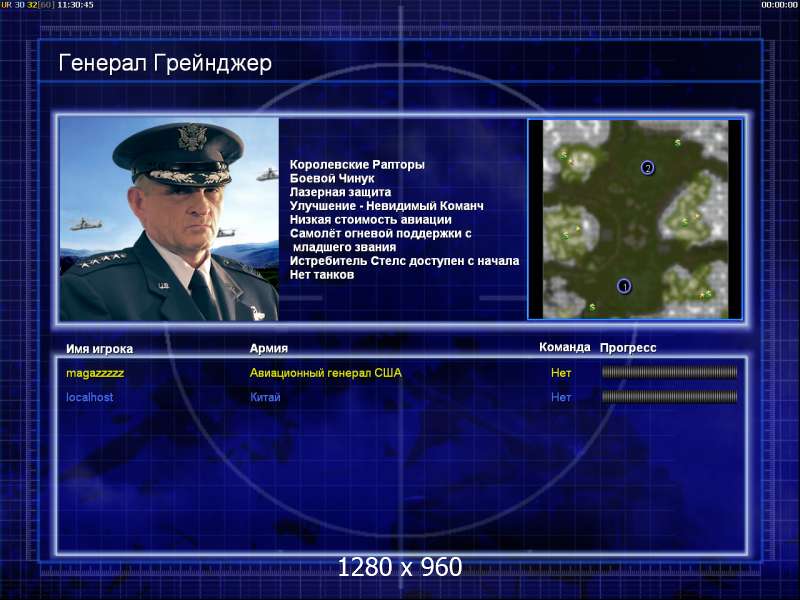Viewport: 800px width, 600px height.
Task: Click column header 'Команда'
Action: [x=564, y=347]
